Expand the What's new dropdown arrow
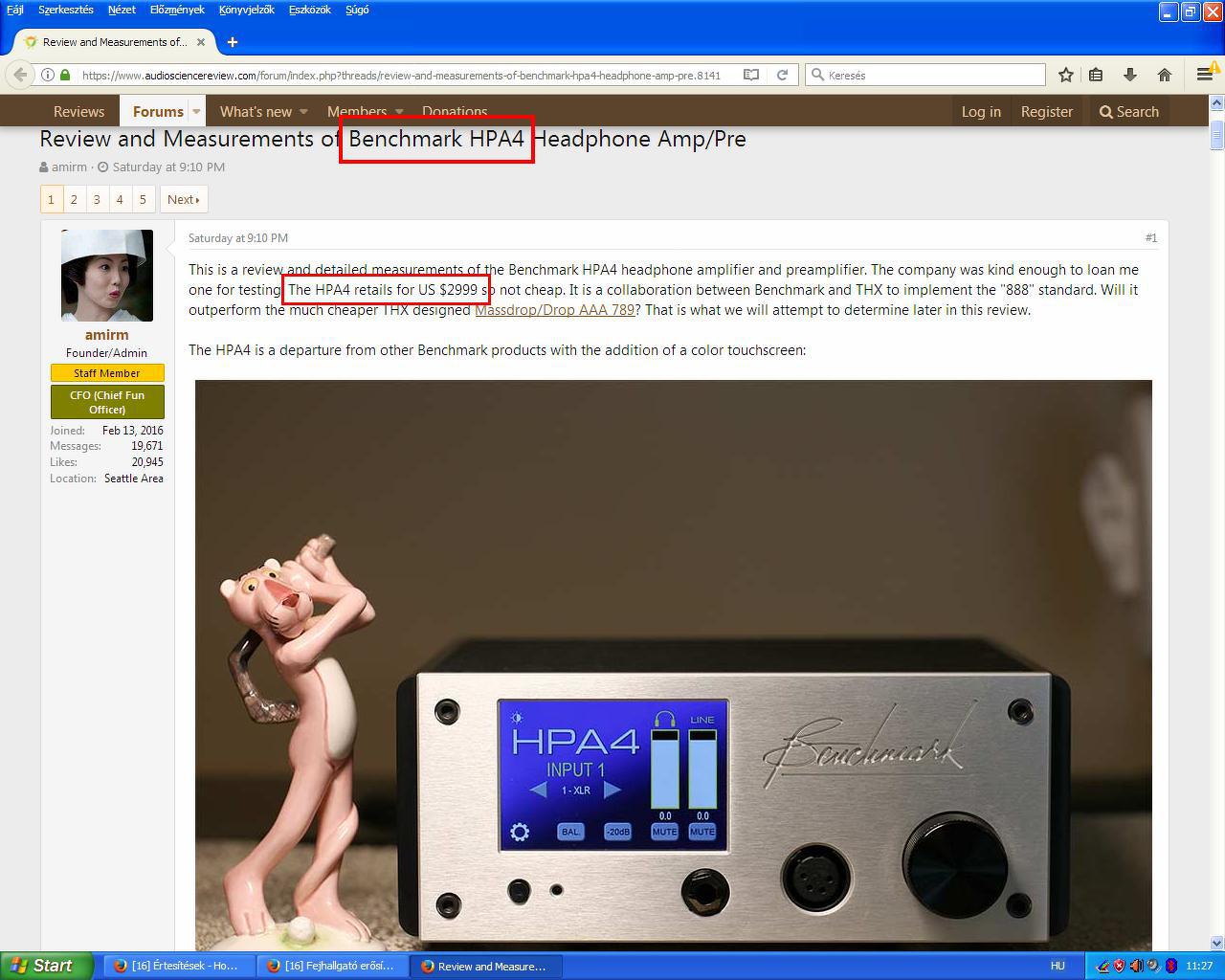 304,111
